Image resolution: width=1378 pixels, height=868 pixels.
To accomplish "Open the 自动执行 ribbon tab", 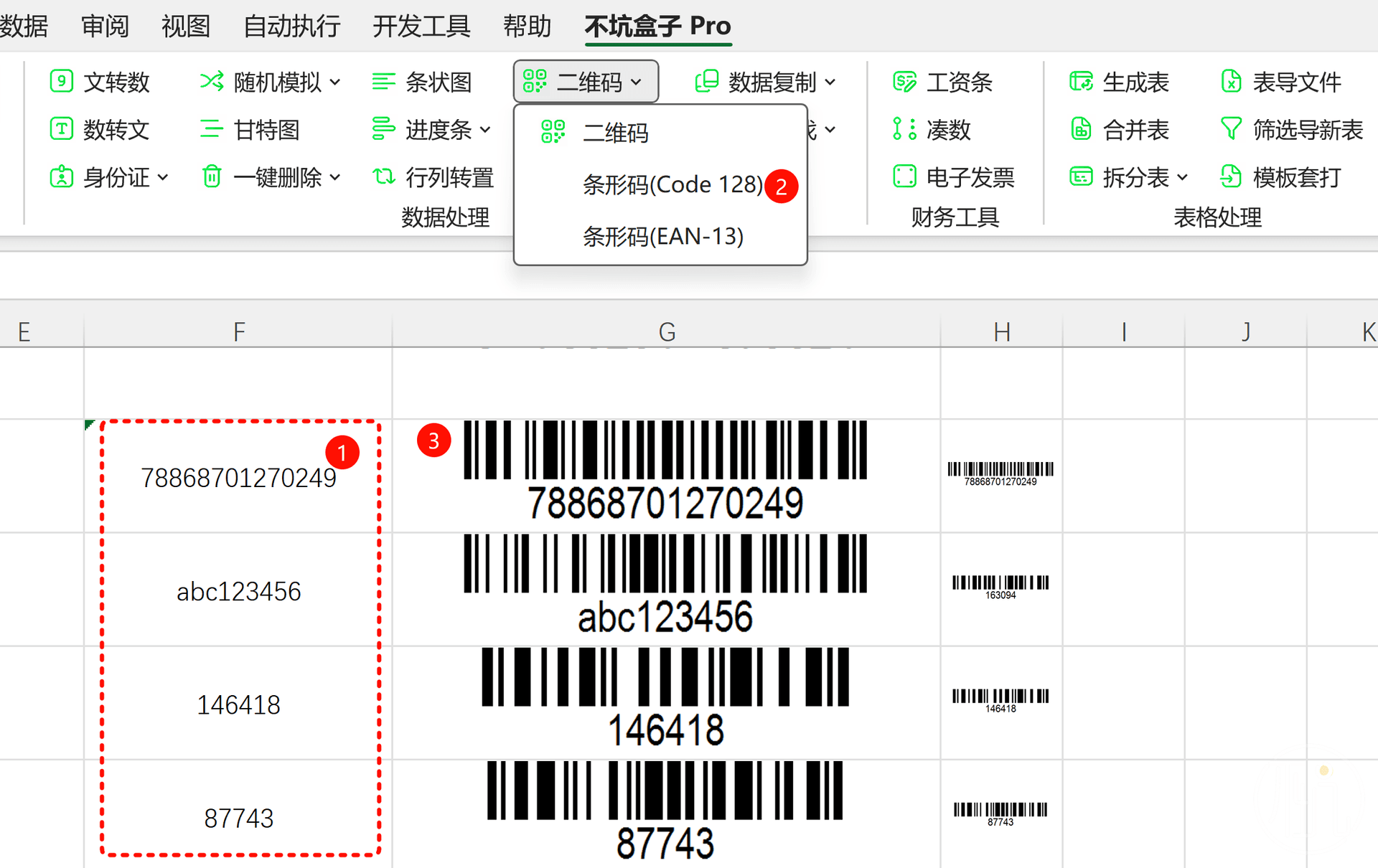I will [x=291, y=26].
